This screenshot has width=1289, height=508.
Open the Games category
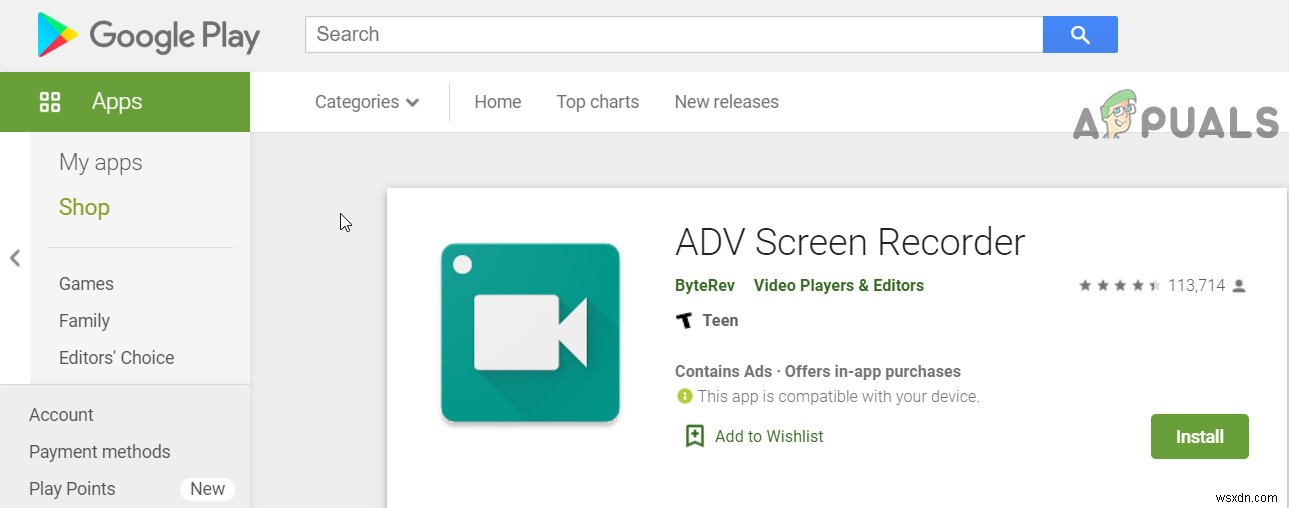[86, 284]
